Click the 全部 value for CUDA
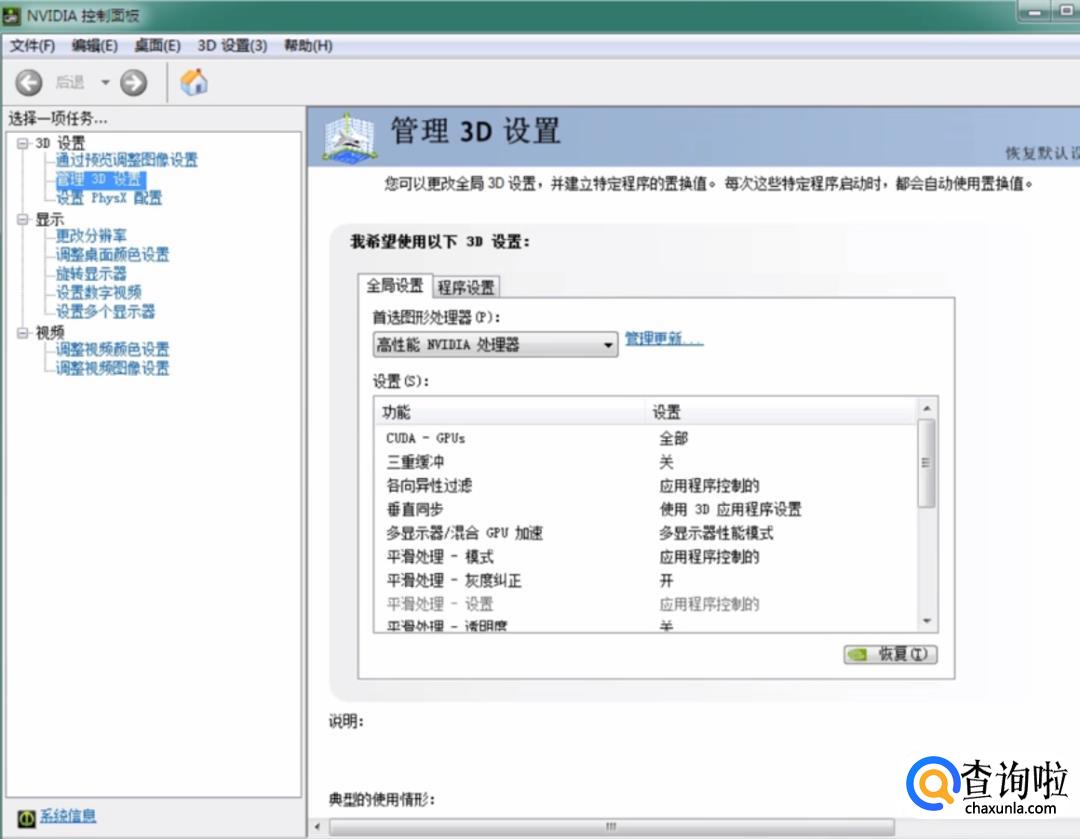The width and height of the screenshot is (1080, 839). click(674, 439)
